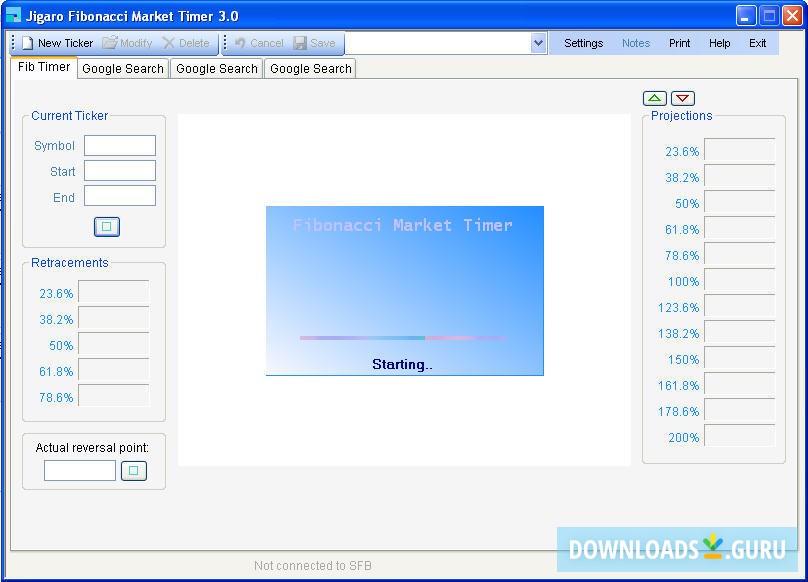Click the Delete toolbar button

coord(186,43)
